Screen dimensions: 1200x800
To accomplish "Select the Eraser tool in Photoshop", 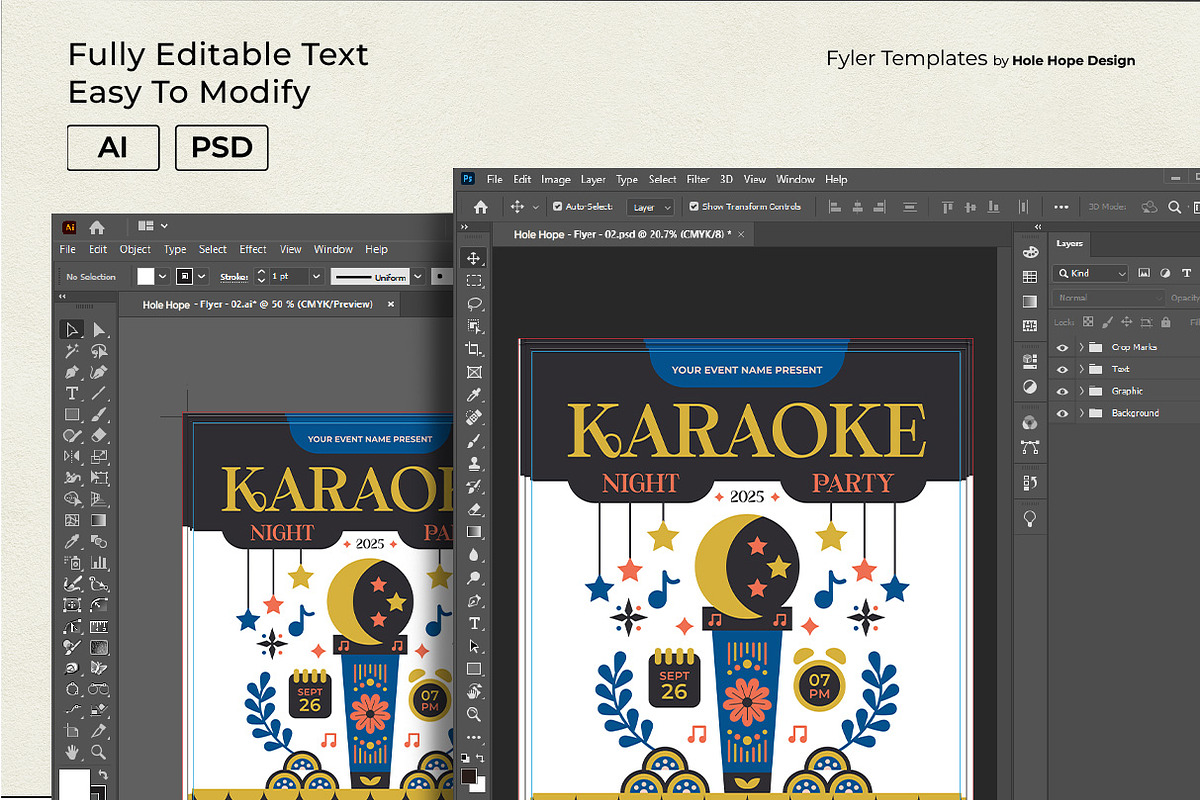I will tap(474, 509).
